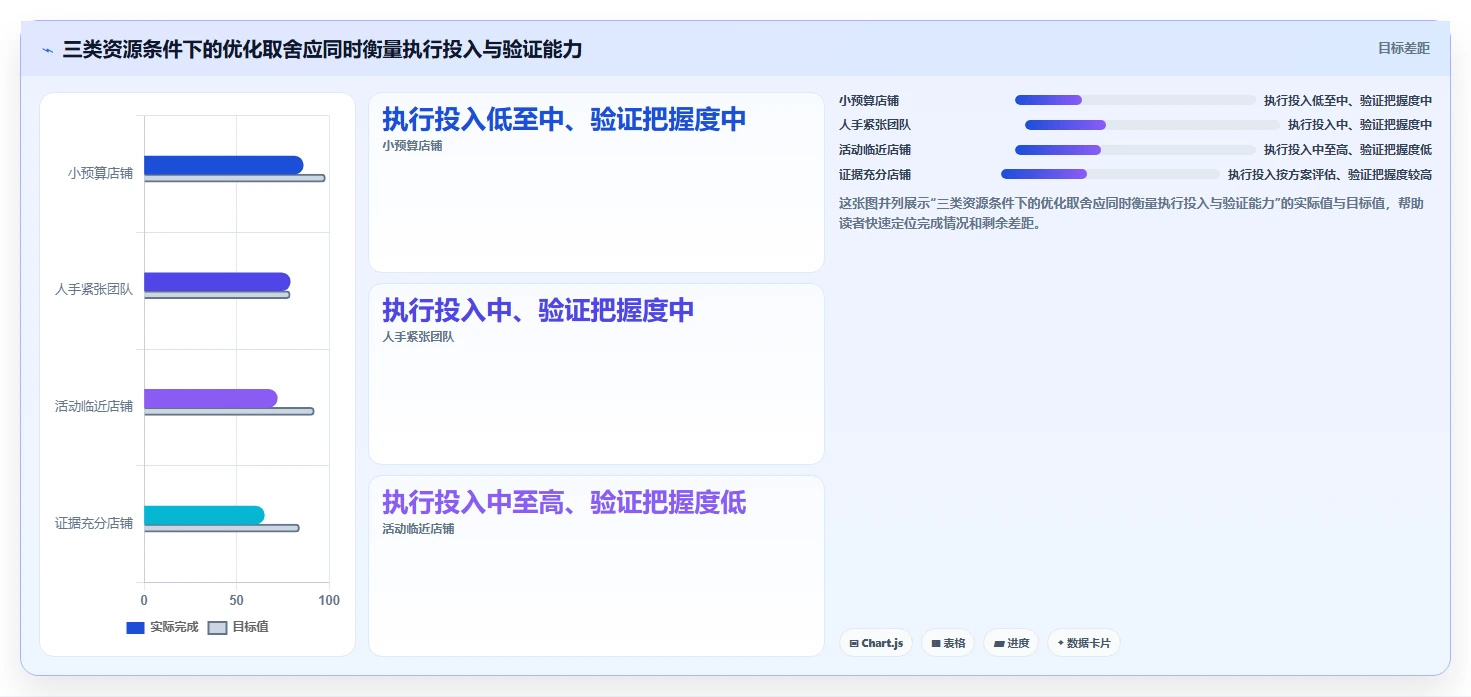Click the 活动临近店铺 chart axis label
The width and height of the screenshot is (1471, 697).
[x=94, y=406]
